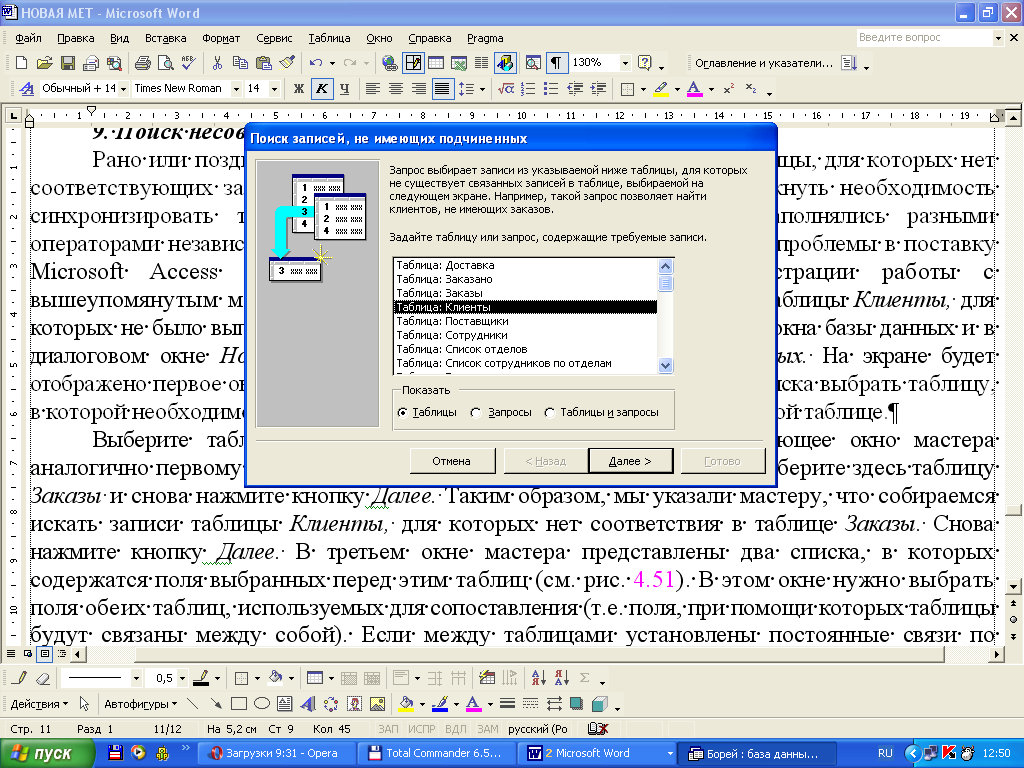This screenshot has height=768, width=1024.
Task: Paste from clipboard icon
Action: [x=263, y=63]
